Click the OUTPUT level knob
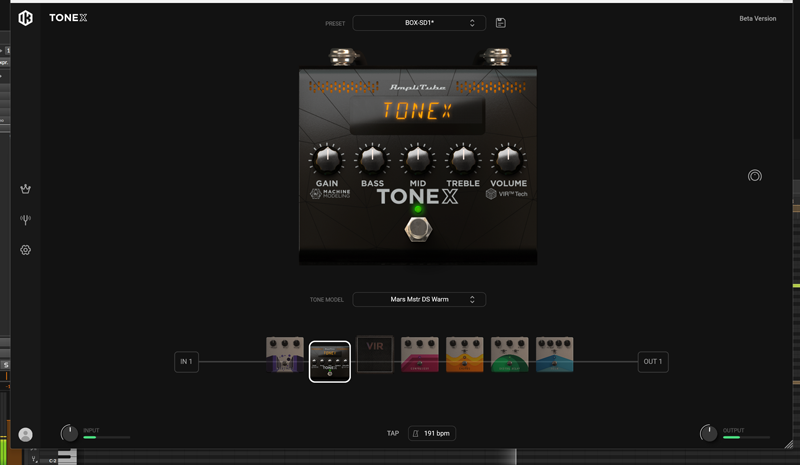The width and height of the screenshot is (800, 465). (x=708, y=433)
